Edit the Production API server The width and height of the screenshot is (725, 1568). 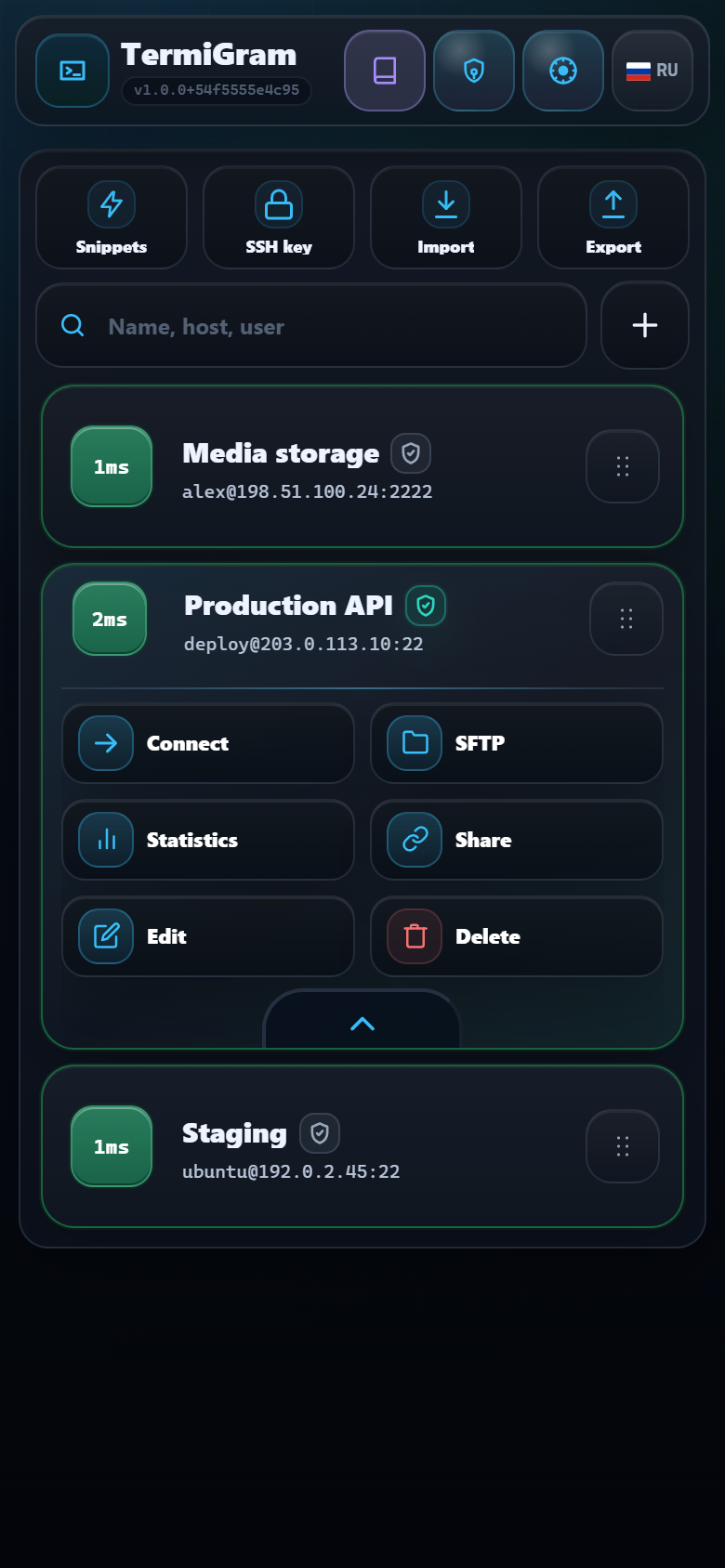[x=208, y=936]
